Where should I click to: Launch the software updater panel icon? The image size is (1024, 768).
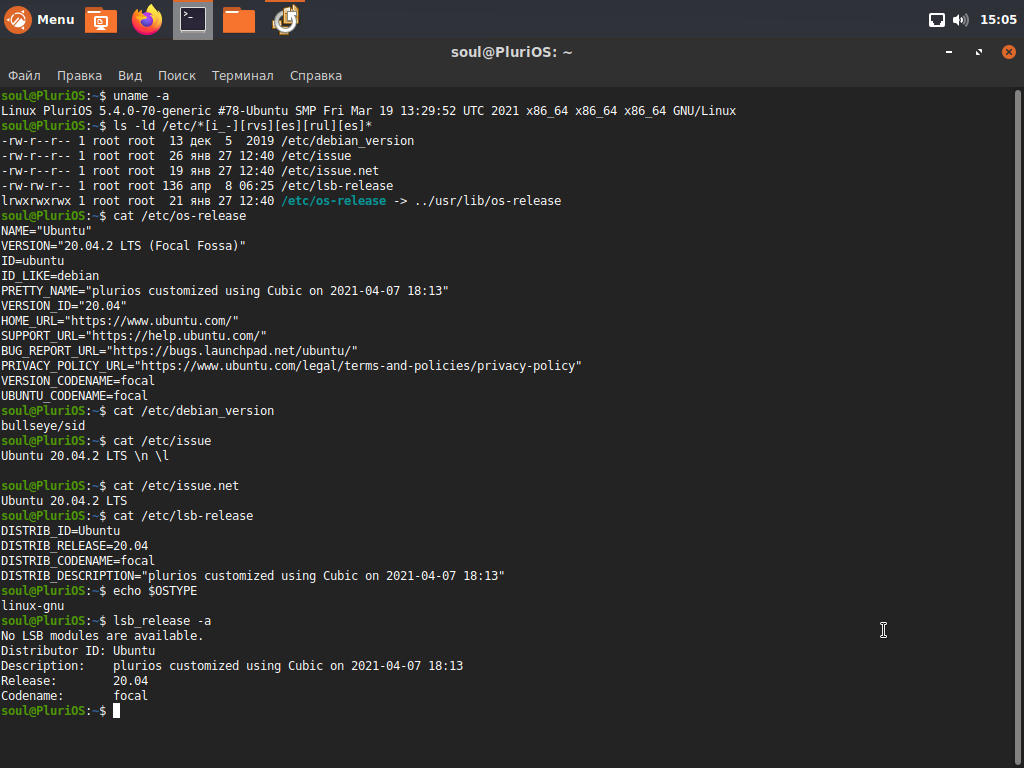pyautogui.click(x=285, y=20)
